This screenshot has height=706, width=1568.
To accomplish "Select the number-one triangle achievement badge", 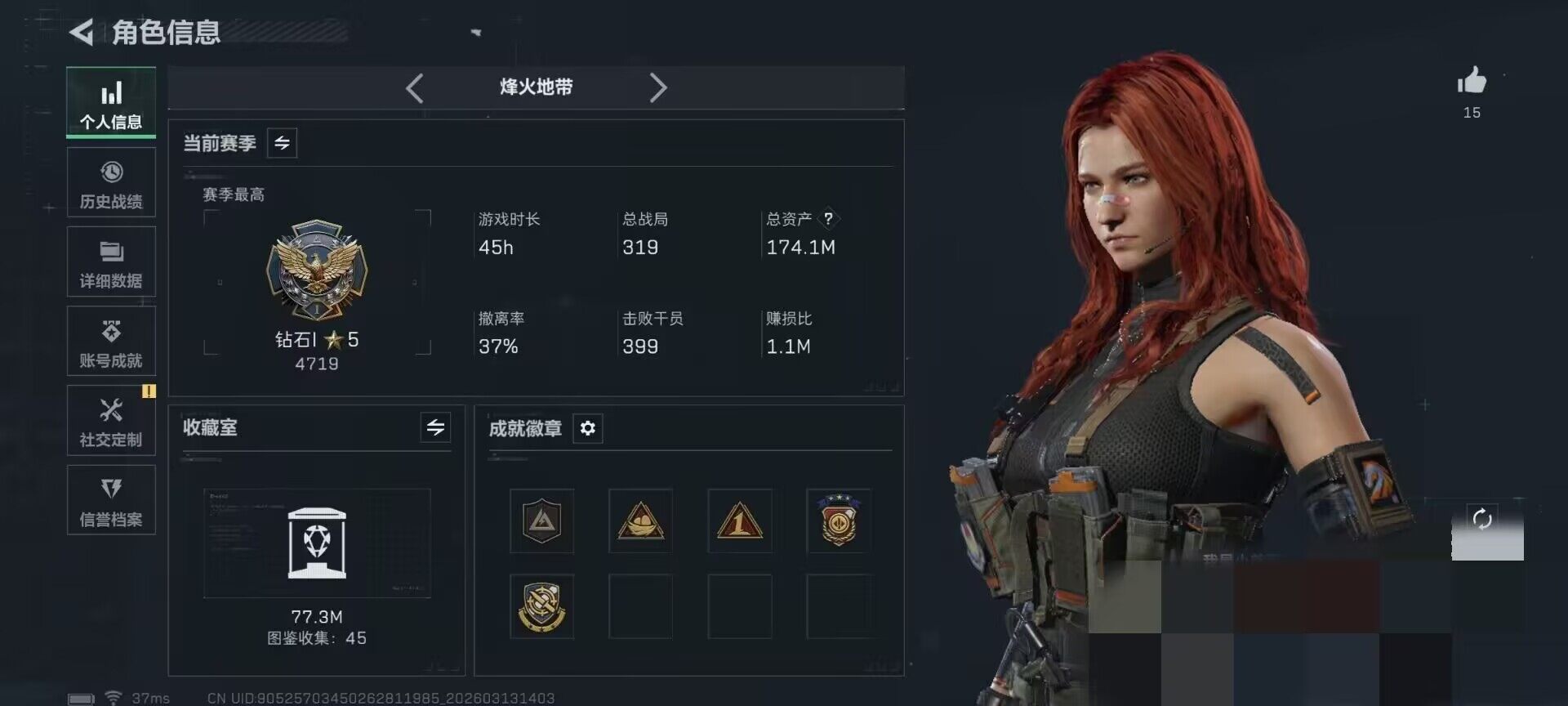I will [740, 521].
